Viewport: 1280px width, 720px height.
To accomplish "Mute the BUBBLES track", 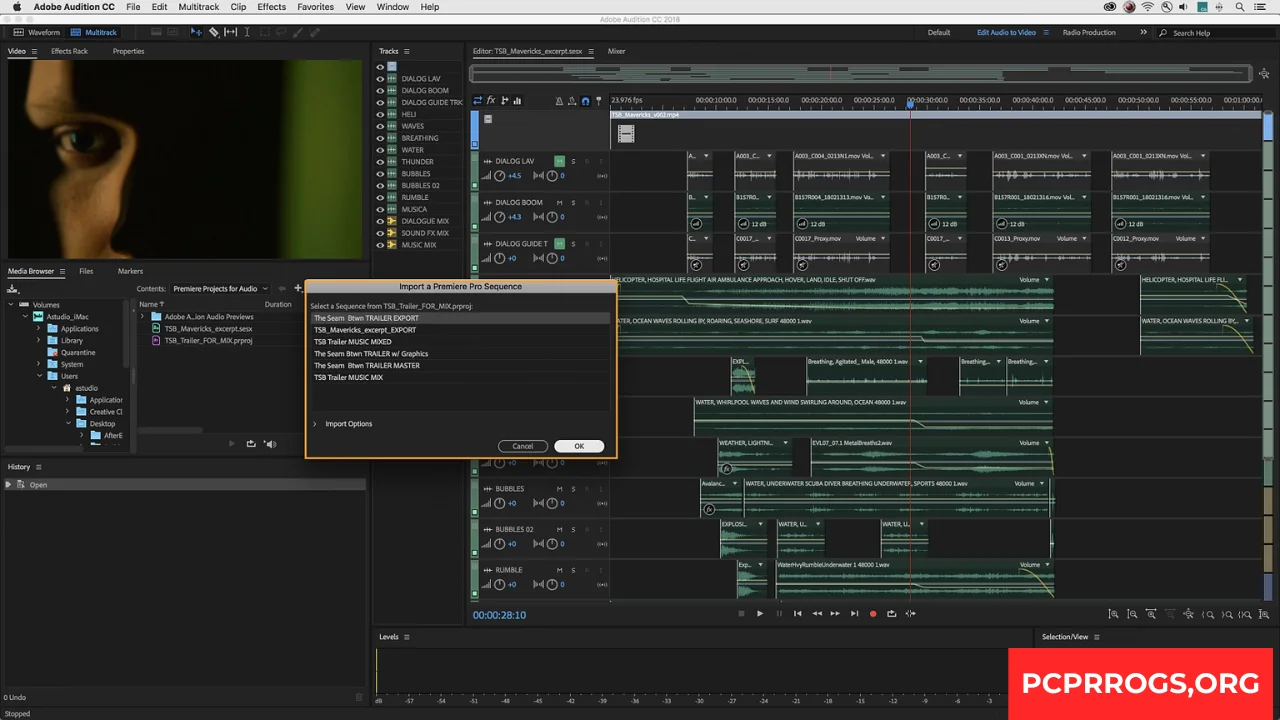I will pyautogui.click(x=559, y=489).
